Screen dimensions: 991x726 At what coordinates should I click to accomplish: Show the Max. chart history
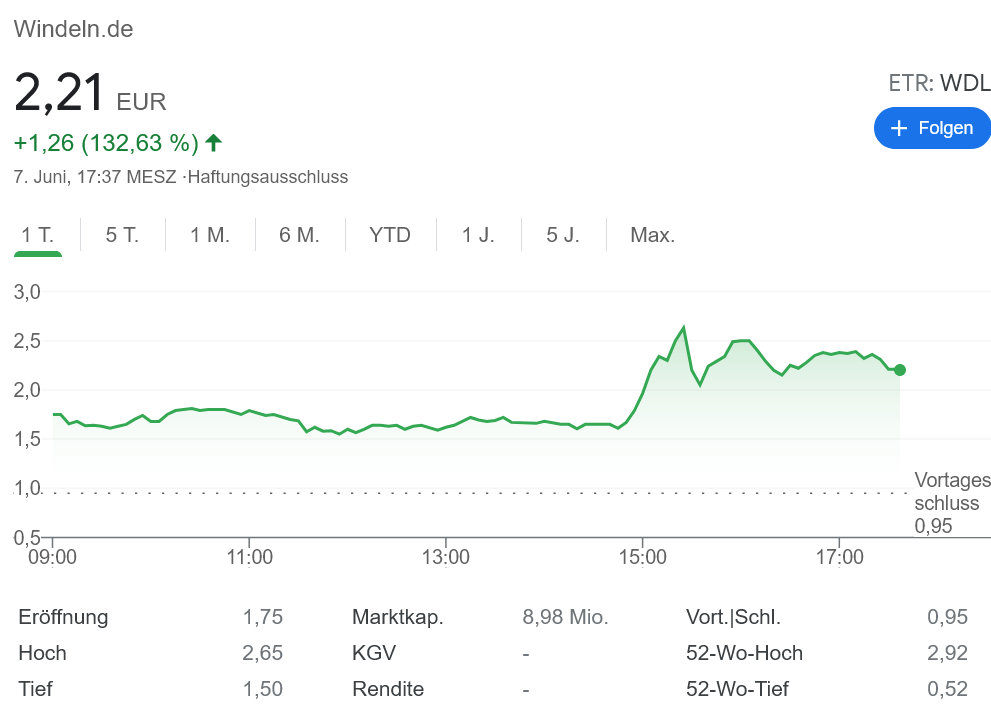(x=652, y=235)
